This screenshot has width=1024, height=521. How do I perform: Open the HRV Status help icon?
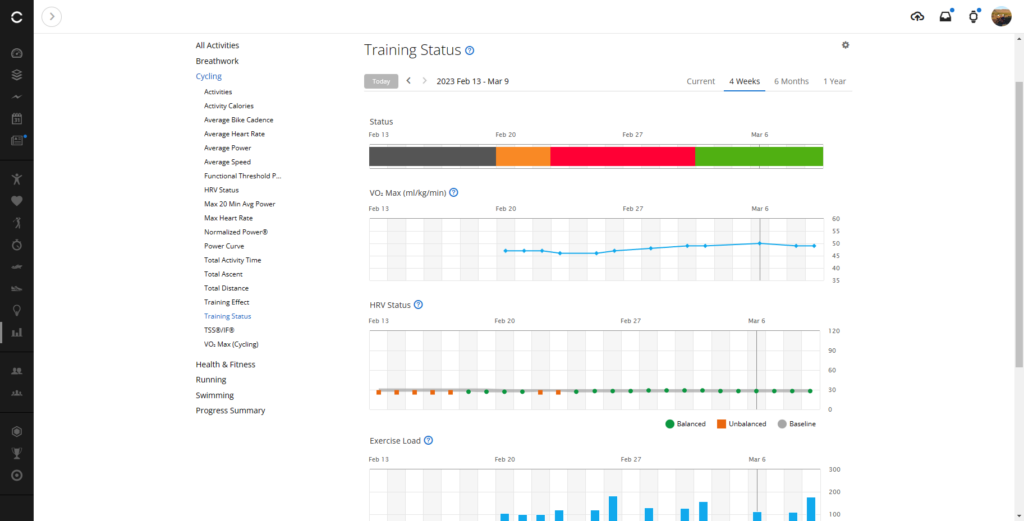(x=419, y=305)
